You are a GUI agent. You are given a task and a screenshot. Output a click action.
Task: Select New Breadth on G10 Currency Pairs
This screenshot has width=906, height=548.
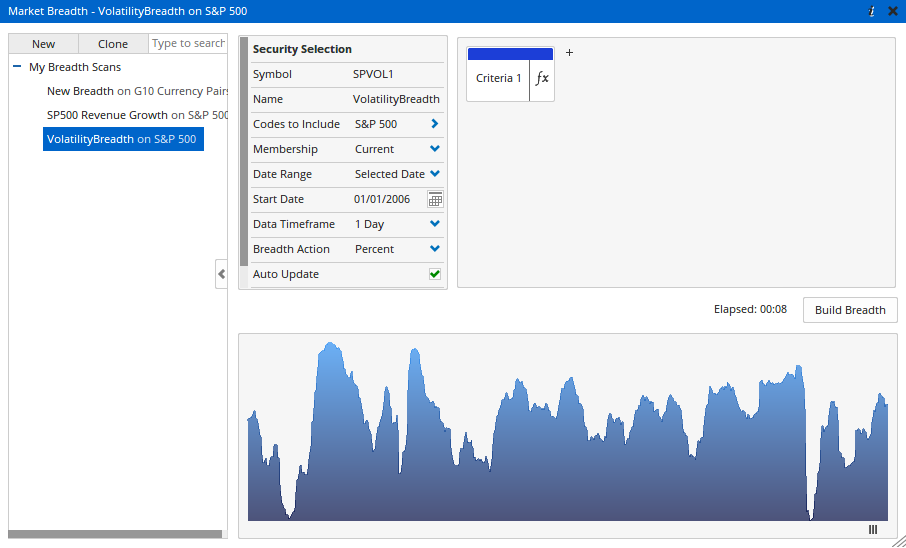point(137,91)
